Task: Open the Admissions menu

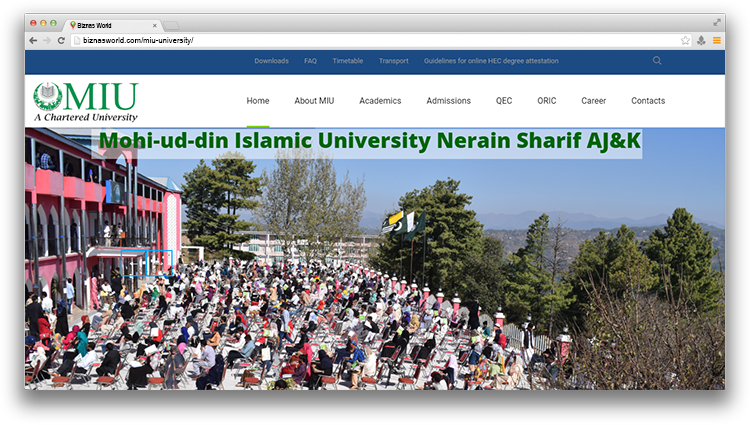Action: [449, 101]
